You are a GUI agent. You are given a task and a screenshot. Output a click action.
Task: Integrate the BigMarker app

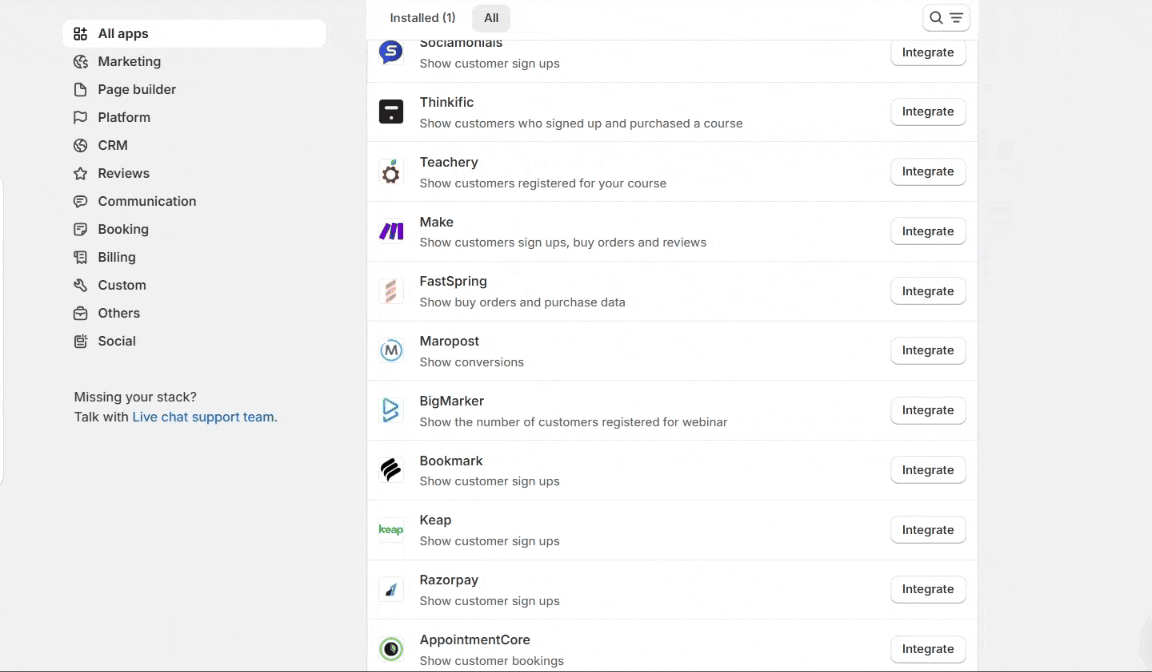(x=928, y=410)
